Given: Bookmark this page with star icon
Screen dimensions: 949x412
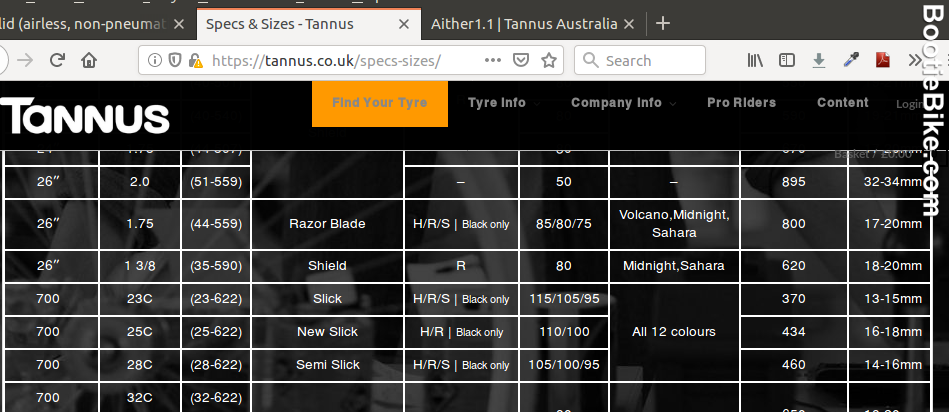Looking at the screenshot, I should 548,60.
